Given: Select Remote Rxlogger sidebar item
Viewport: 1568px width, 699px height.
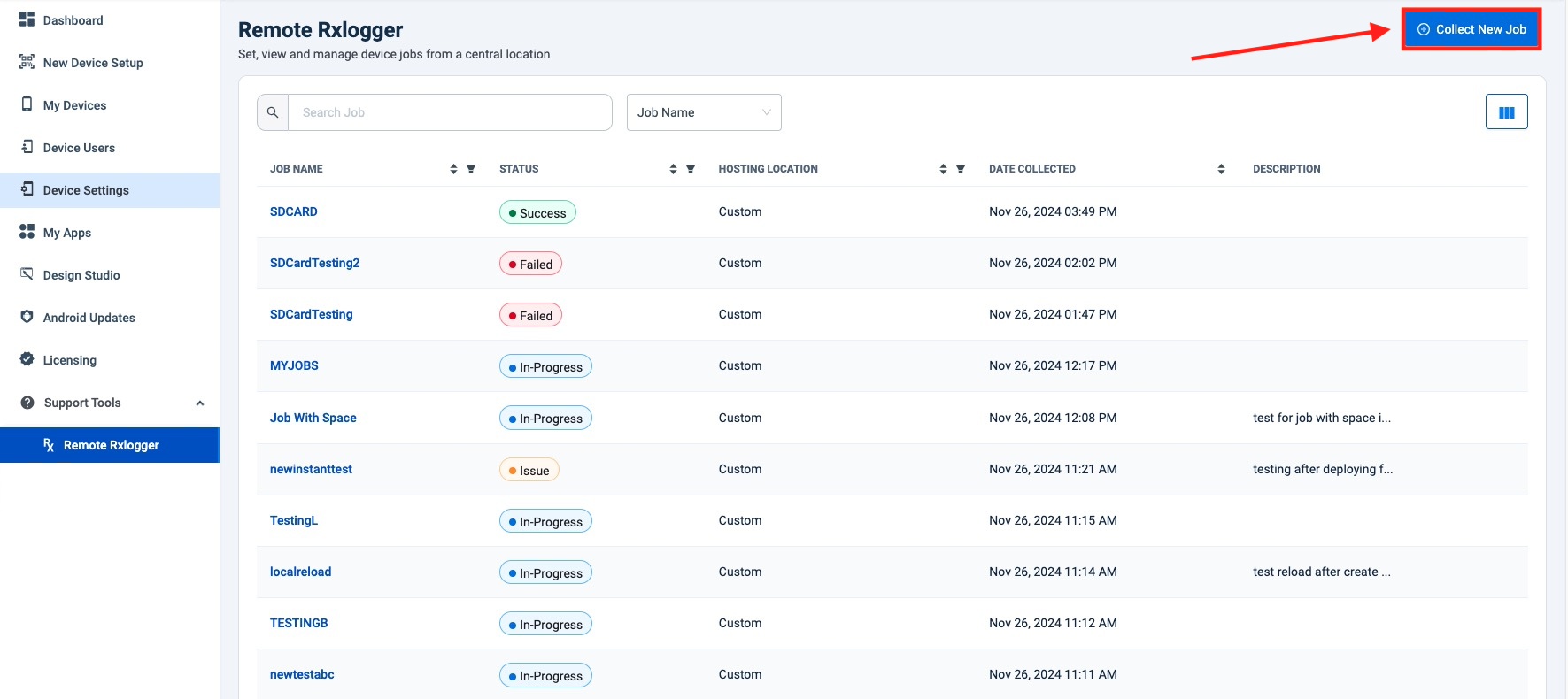Looking at the screenshot, I should coord(111,445).
